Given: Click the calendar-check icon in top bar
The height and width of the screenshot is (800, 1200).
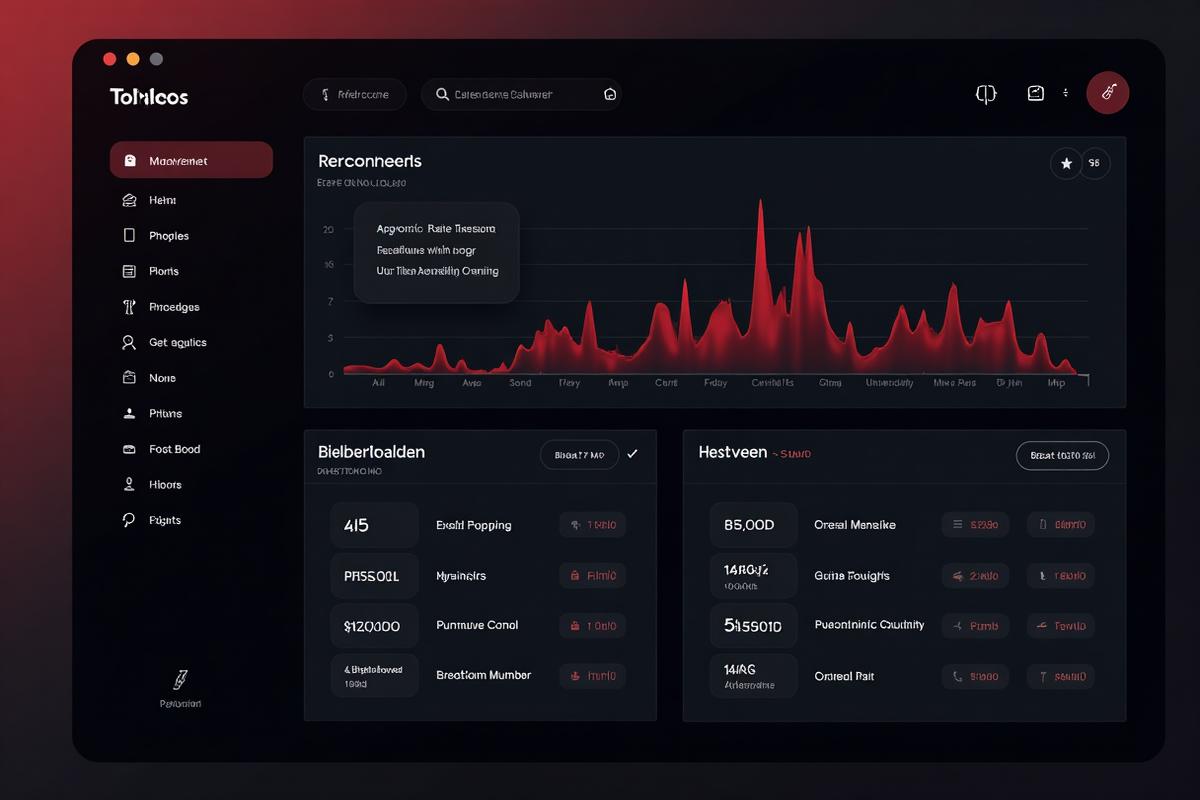Looking at the screenshot, I should pos(1036,93).
